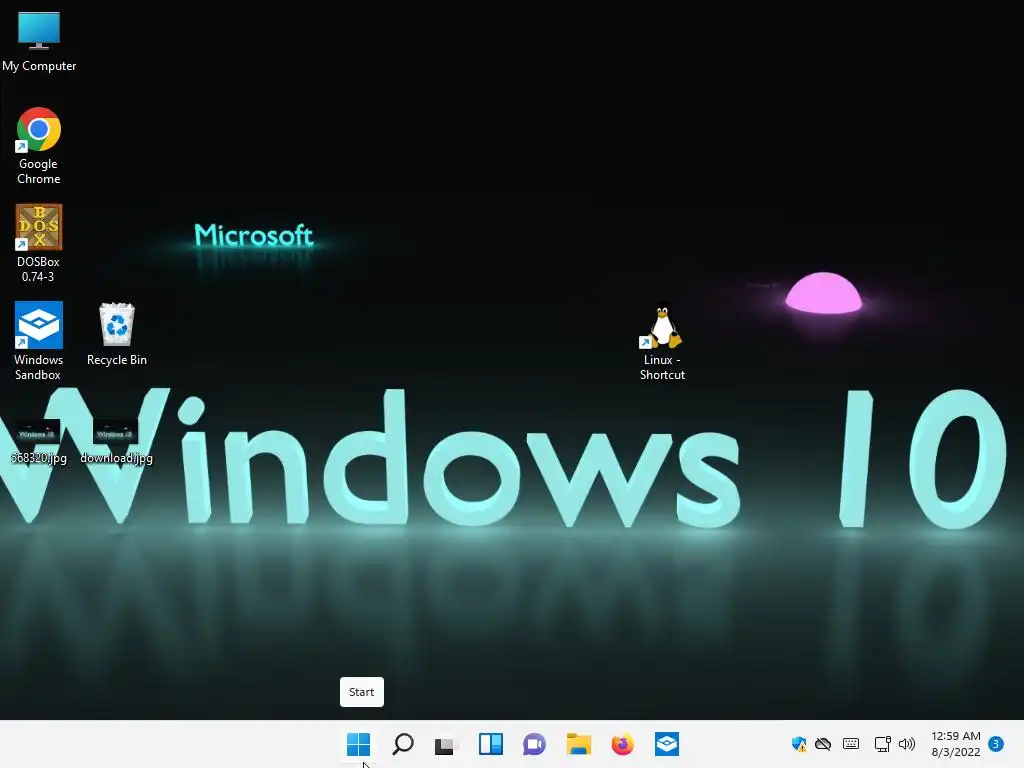
Task: Open the Widgets panel icon
Action: coord(490,744)
